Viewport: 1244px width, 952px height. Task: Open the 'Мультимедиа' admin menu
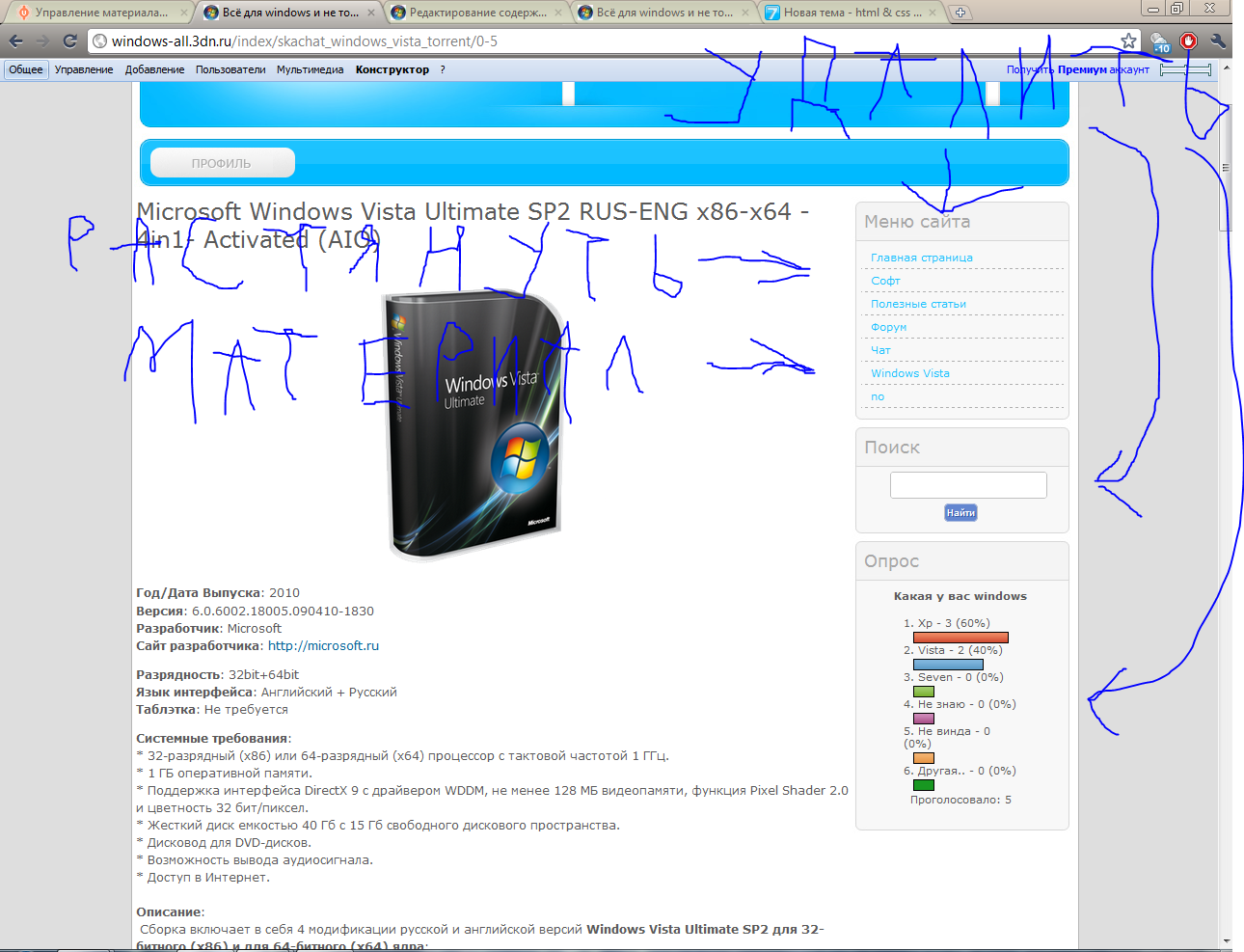[310, 69]
